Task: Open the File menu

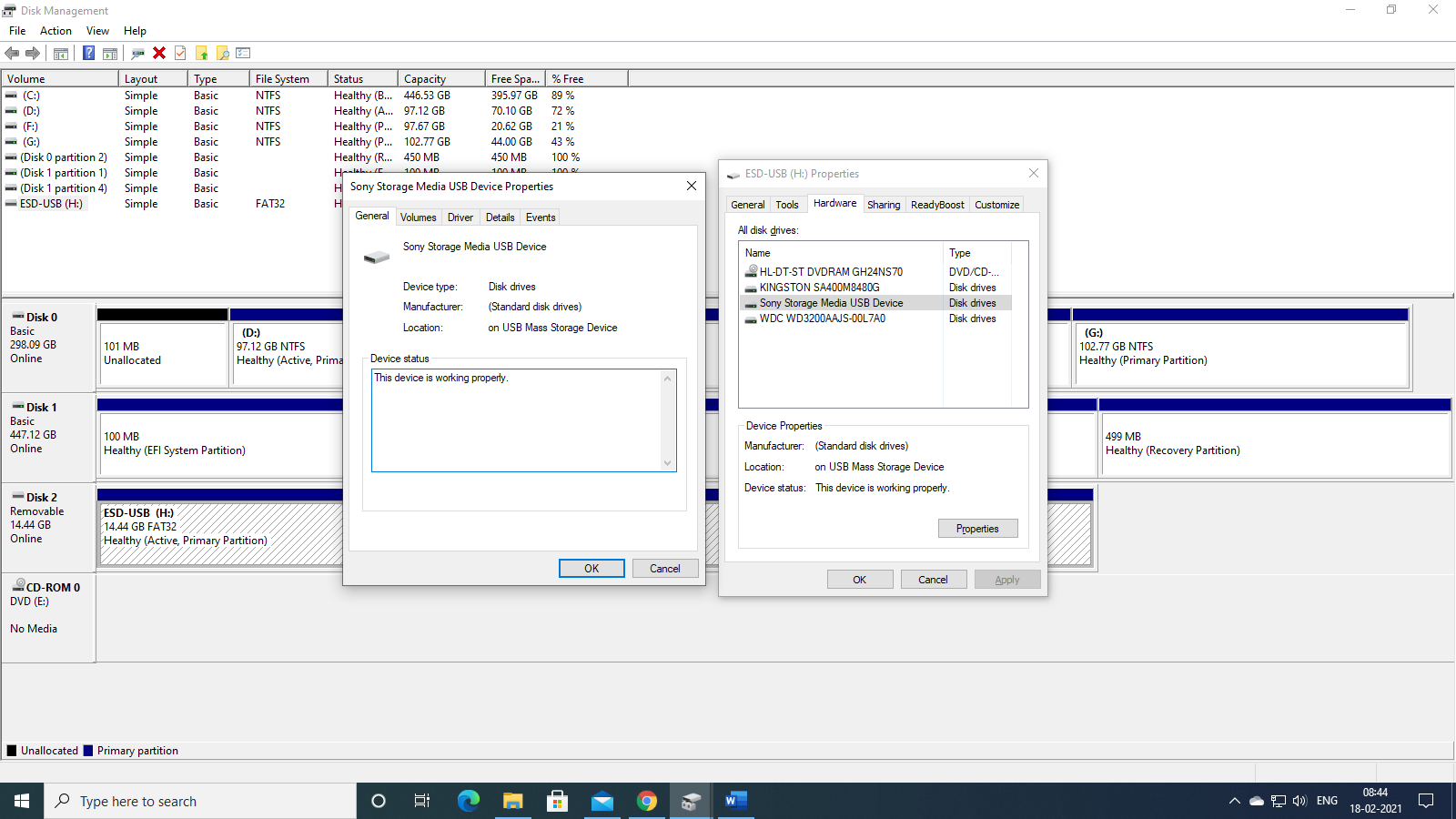Action: pos(17,31)
